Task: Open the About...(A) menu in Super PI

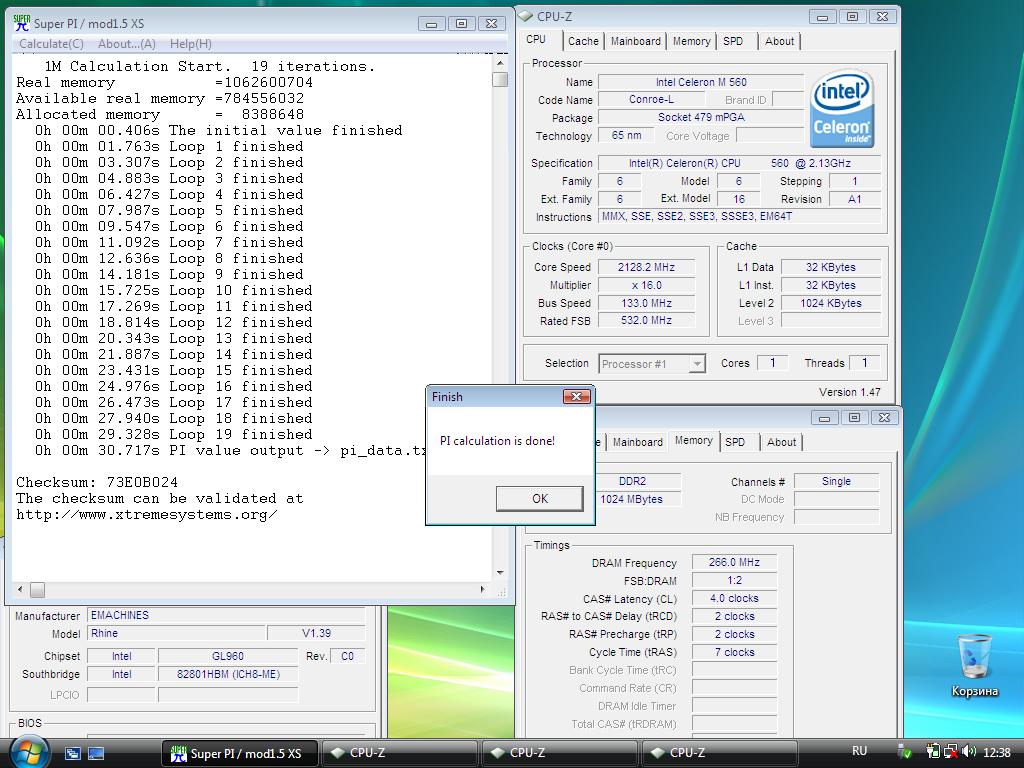Action: click(x=127, y=44)
